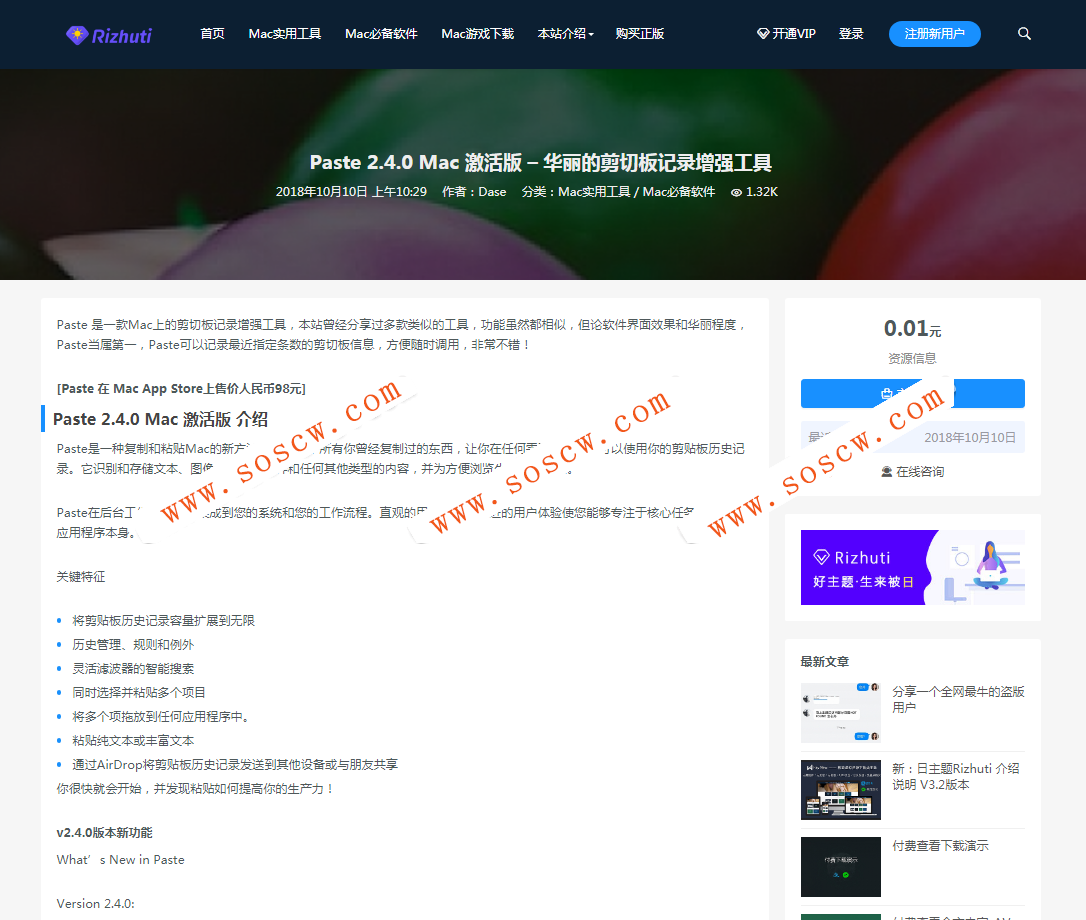Image resolution: width=1086 pixels, height=920 pixels.
Task: Open thumbnail for 分享一个全网最牛的盗版用户
Action: tap(840, 713)
